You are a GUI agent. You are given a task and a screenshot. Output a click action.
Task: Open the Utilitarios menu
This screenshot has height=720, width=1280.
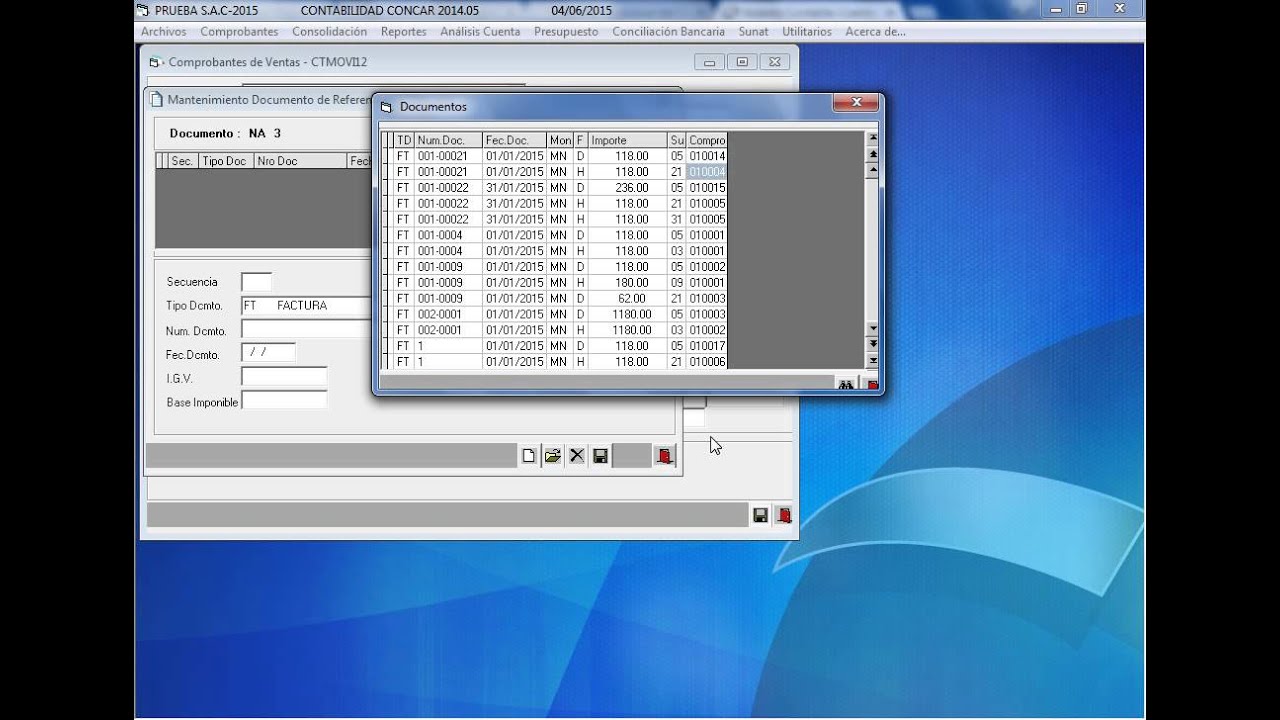806,31
